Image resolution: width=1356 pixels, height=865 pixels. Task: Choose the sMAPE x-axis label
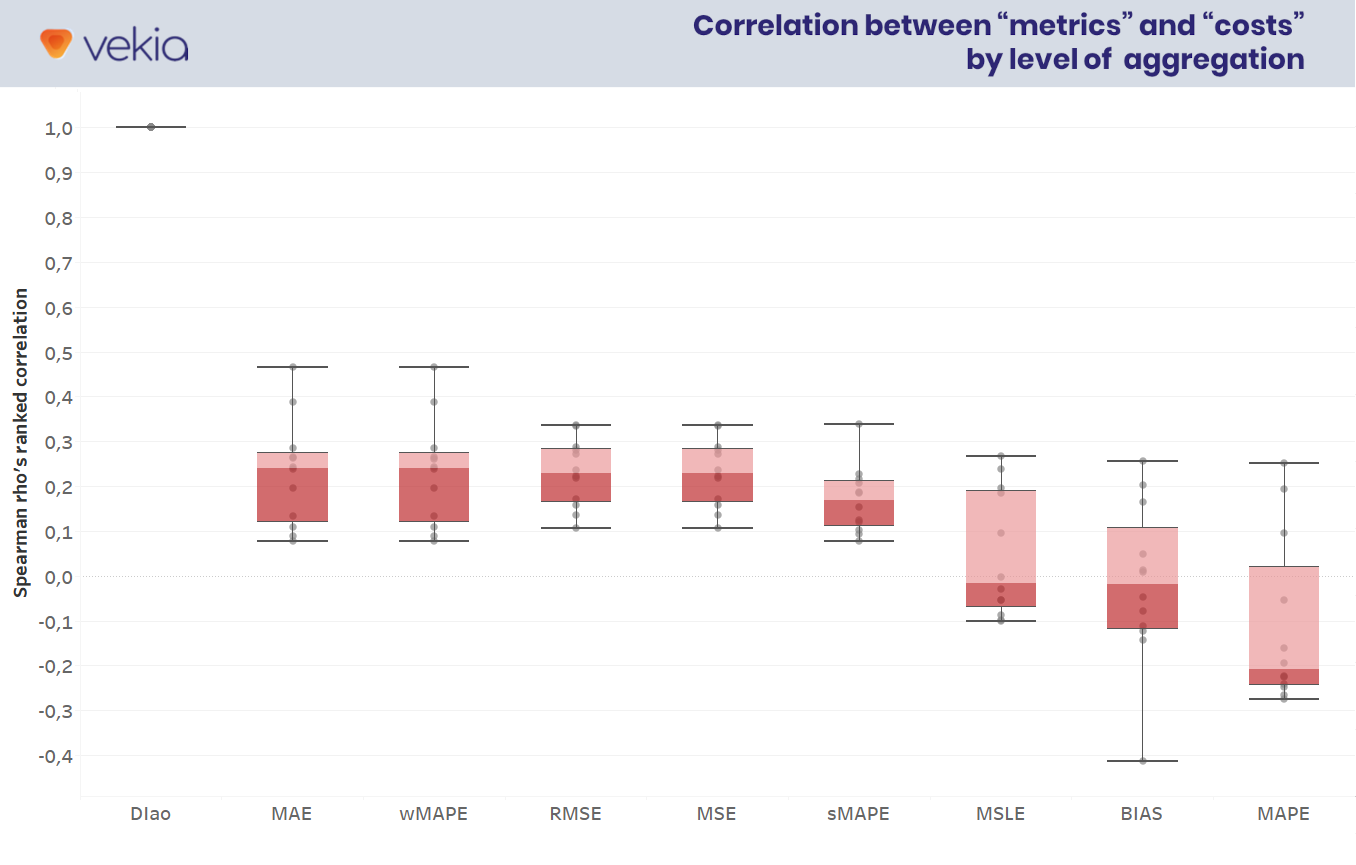pyautogui.click(x=858, y=814)
